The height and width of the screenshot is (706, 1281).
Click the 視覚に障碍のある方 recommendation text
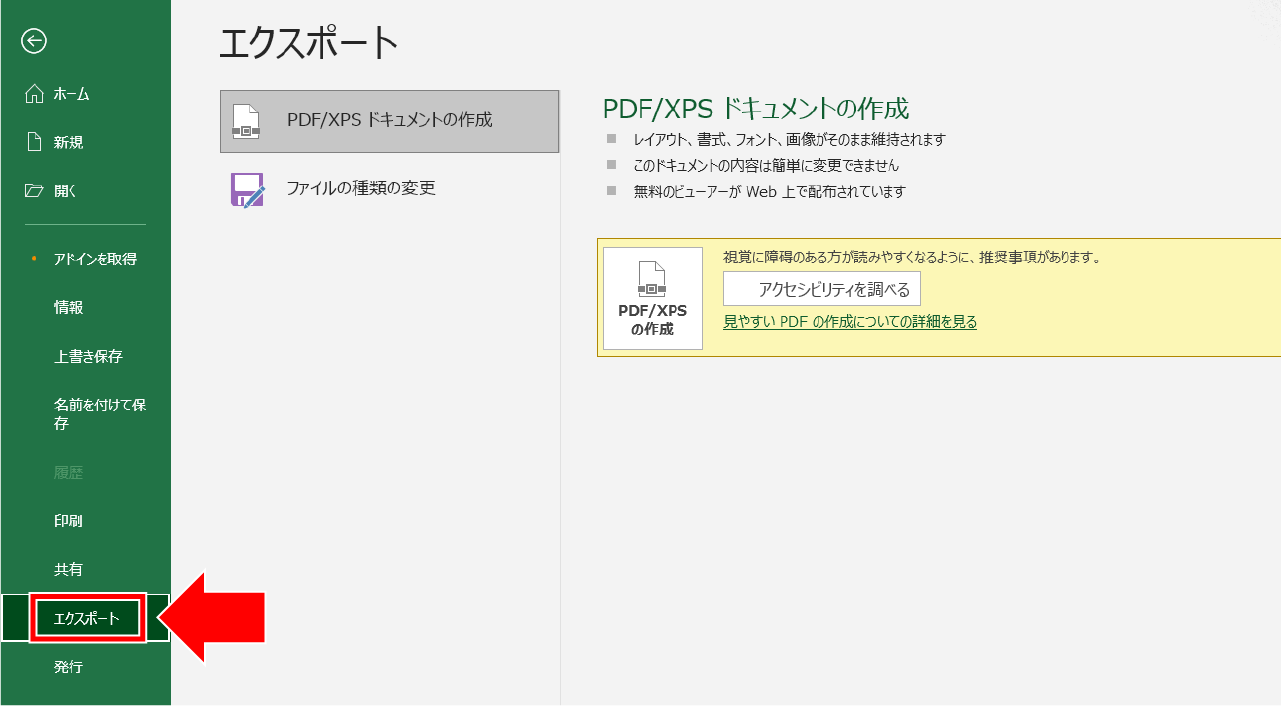(911, 257)
